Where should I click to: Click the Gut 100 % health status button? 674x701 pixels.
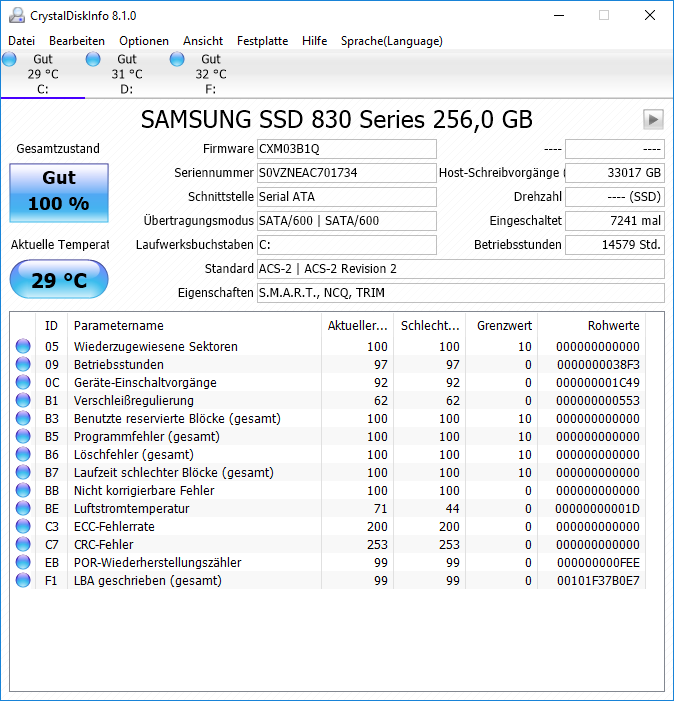(59, 193)
